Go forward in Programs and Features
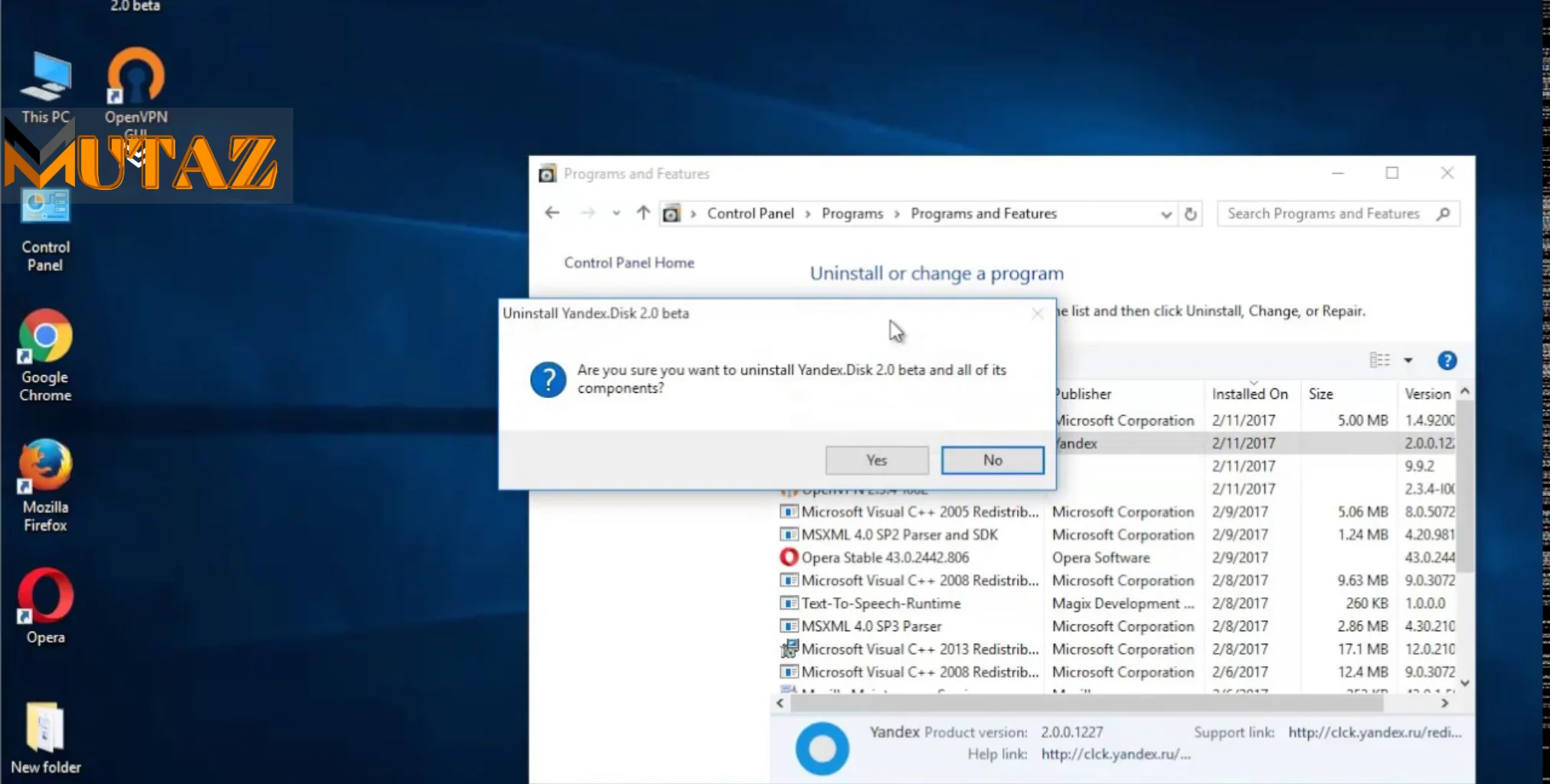1550x784 pixels. click(x=587, y=213)
